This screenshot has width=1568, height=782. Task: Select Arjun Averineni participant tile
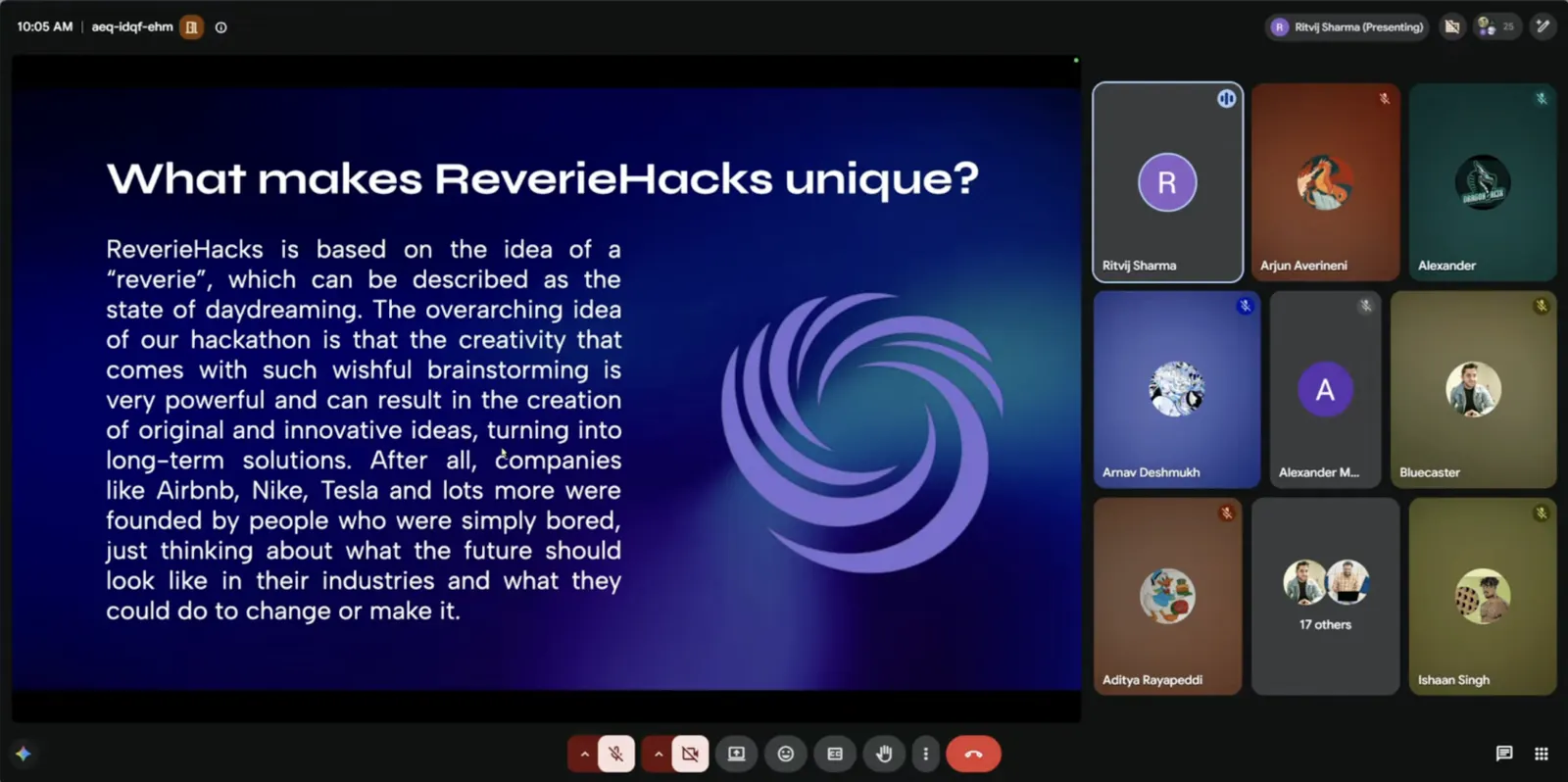1325,182
